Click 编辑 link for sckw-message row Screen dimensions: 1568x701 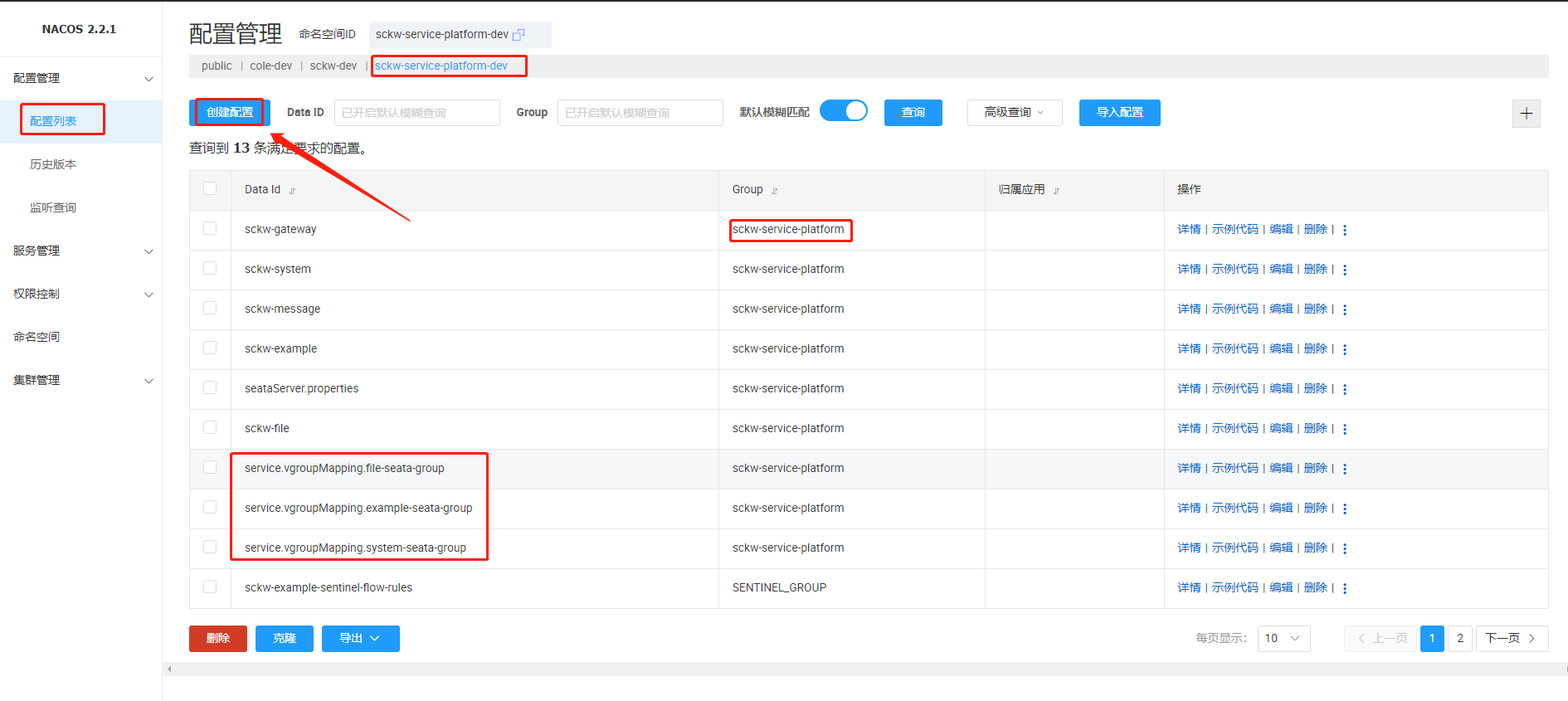(1281, 309)
